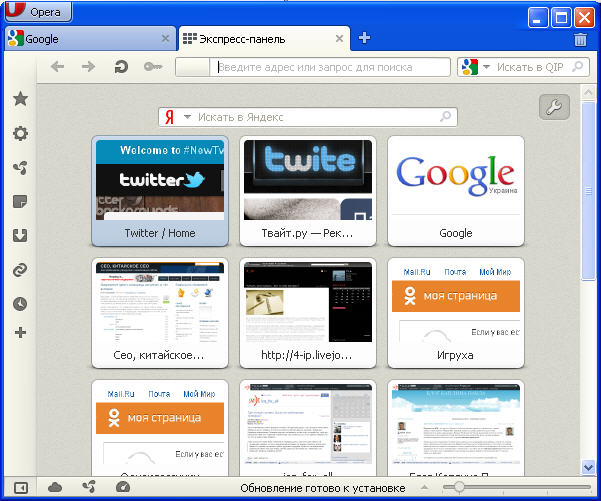Click the Opera Turbo status bar icon
This screenshot has width=601, height=501.
[x=123, y=487]
